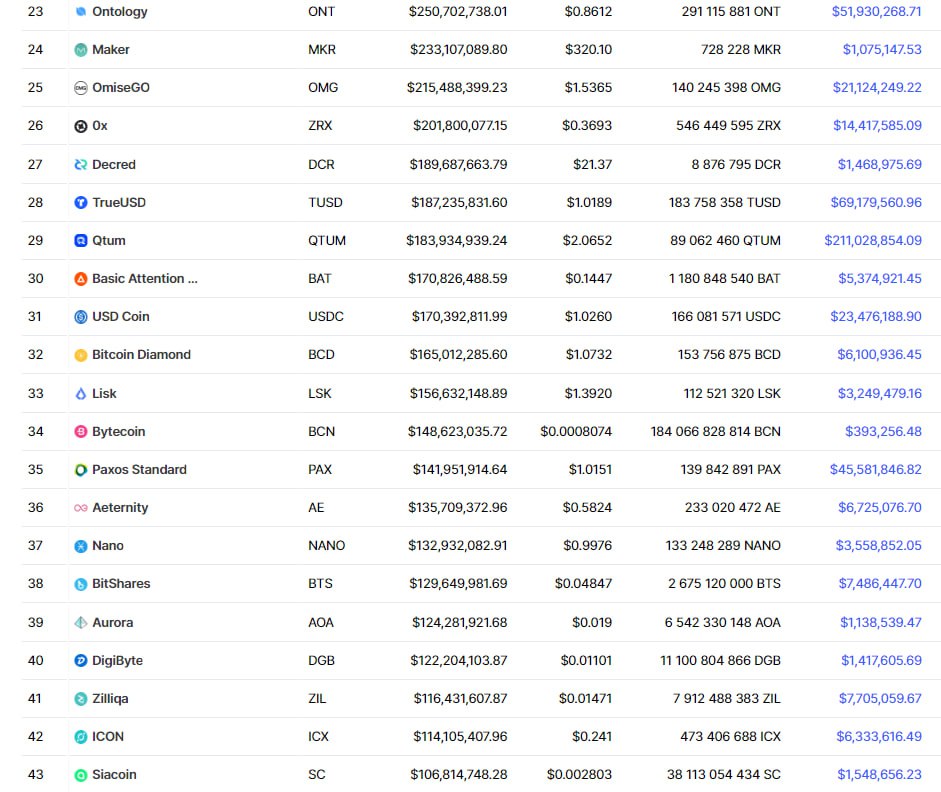The height and width of the screenshot is (792, 941).
Task: Click the TrueUSD coin logo
Action: (x=80, y=203)
